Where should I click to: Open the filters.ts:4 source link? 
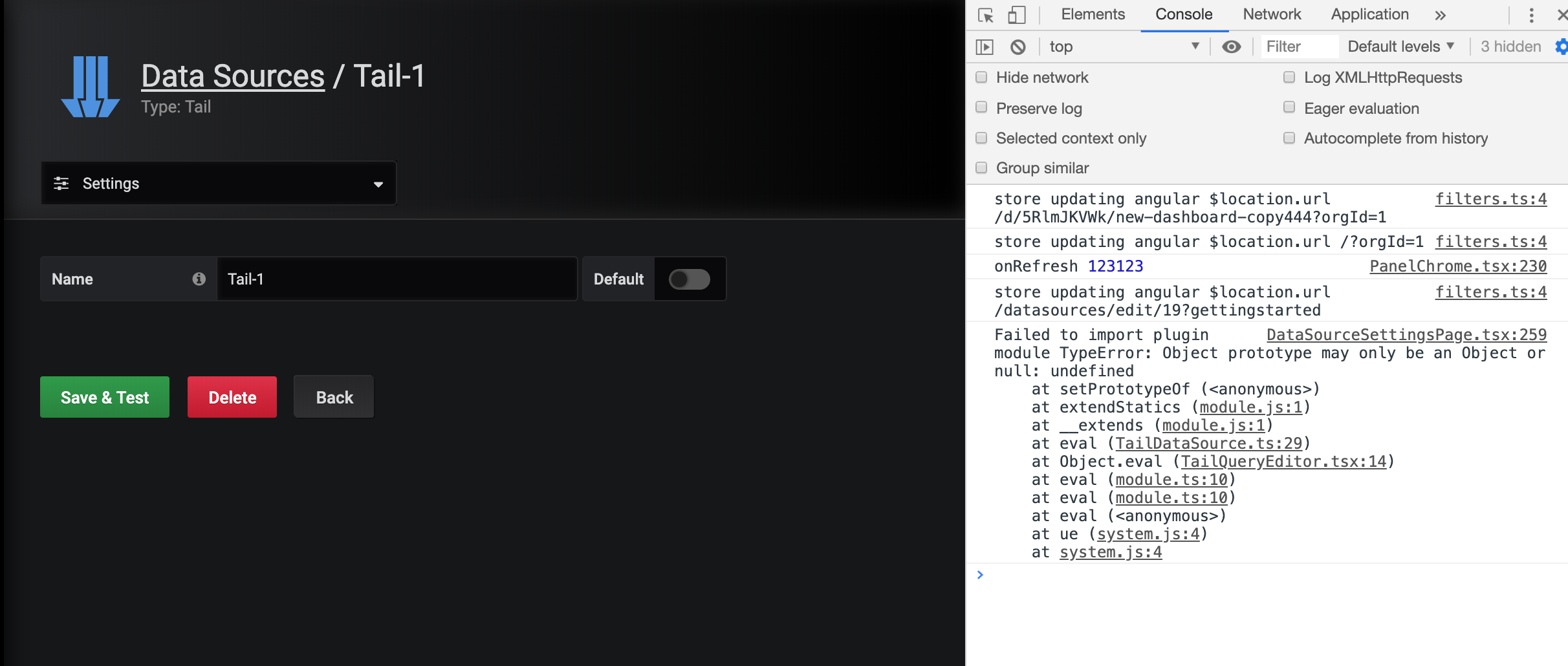1490,199
